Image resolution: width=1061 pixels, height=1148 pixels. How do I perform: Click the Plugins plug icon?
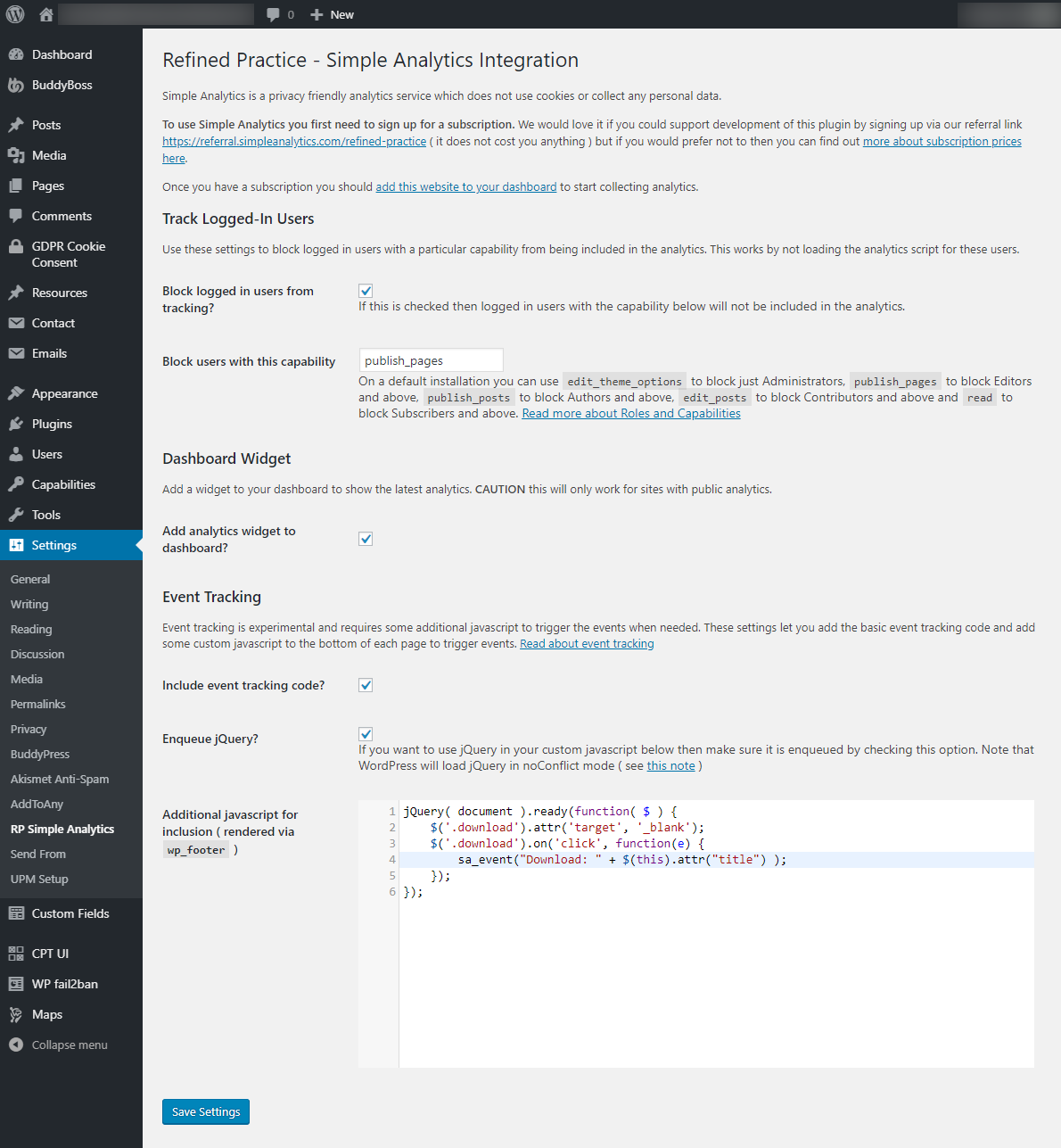click(16, 424)
